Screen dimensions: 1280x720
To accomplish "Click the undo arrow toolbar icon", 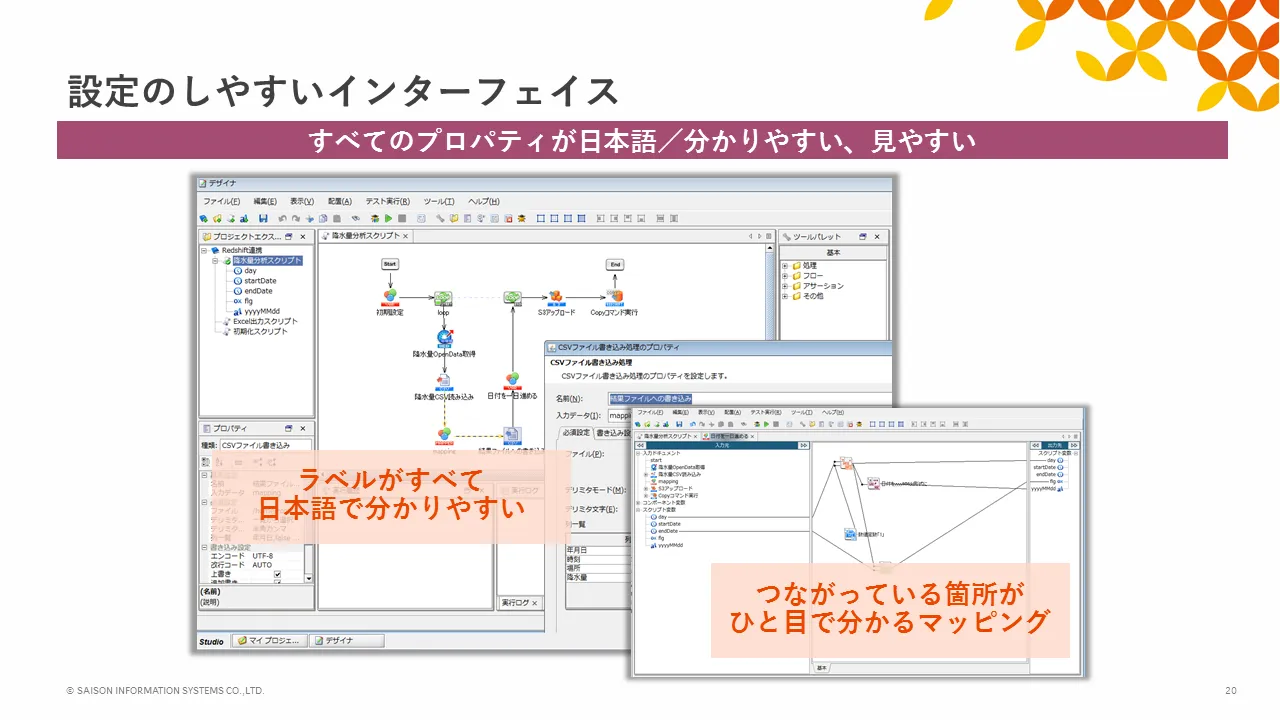I will (283, 218).
